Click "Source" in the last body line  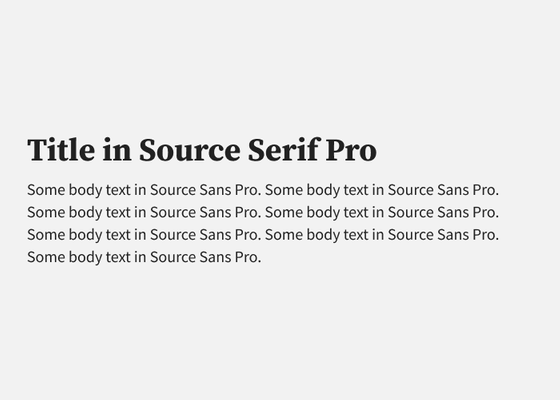point(173,257)
